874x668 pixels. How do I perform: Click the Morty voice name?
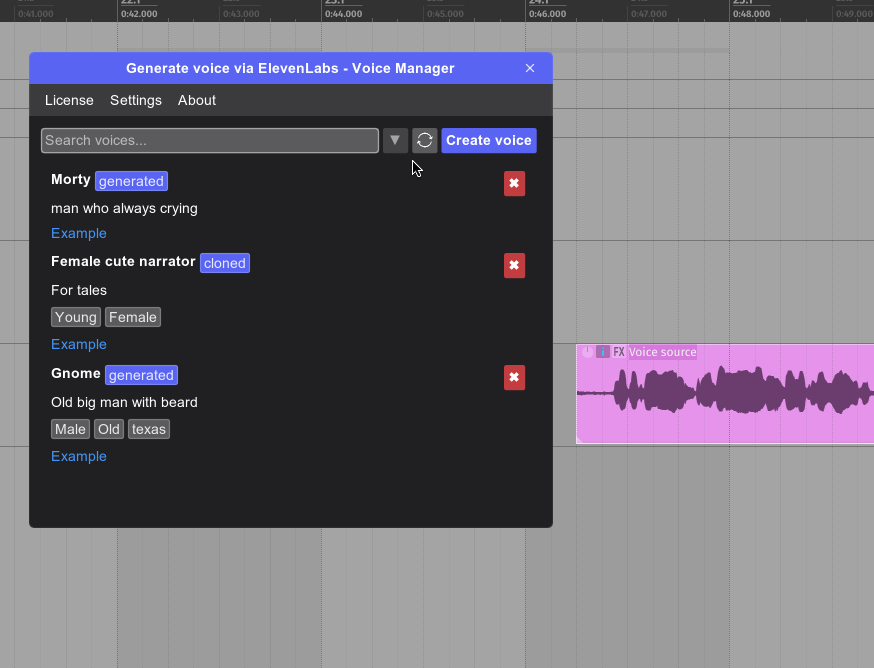point(70,180)
